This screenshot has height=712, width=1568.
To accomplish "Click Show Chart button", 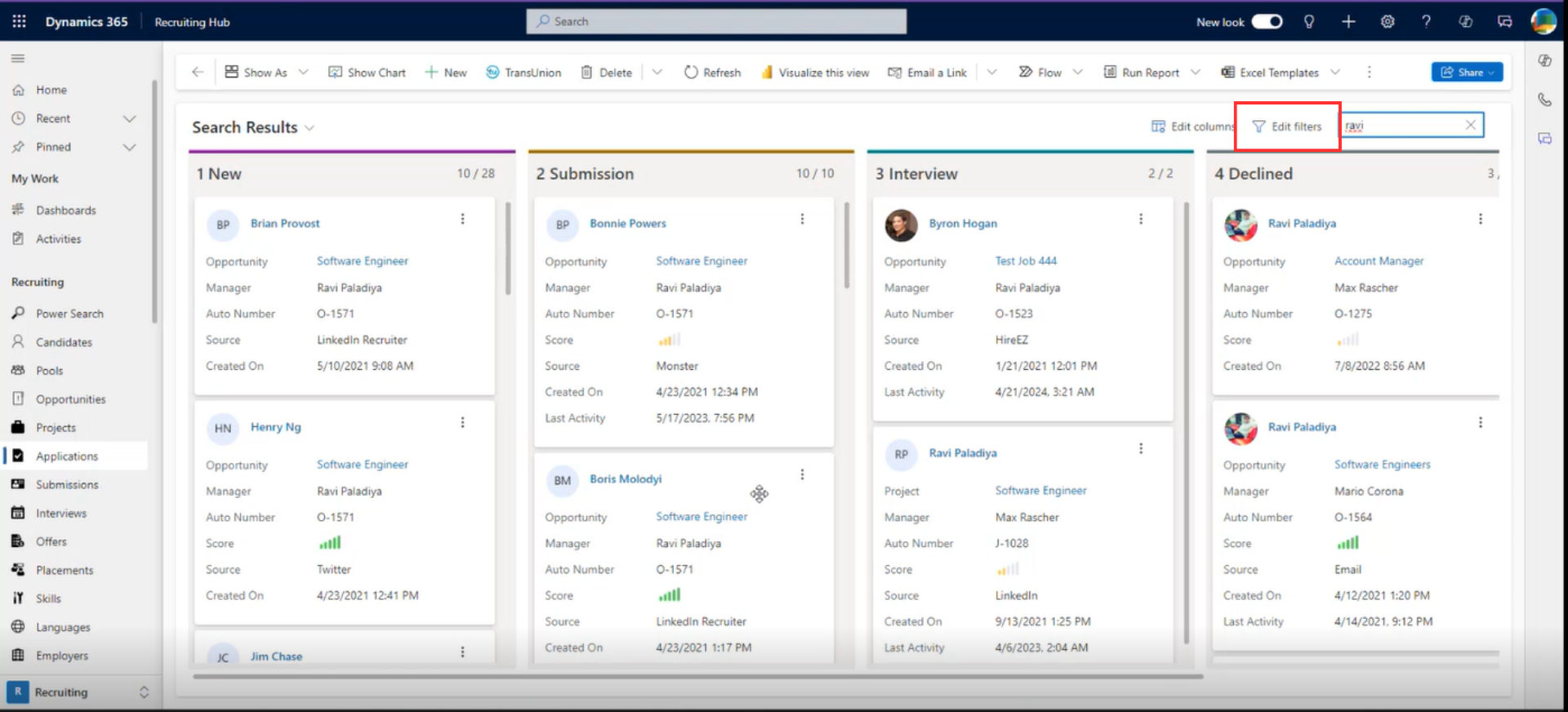I will click(367, 72).
